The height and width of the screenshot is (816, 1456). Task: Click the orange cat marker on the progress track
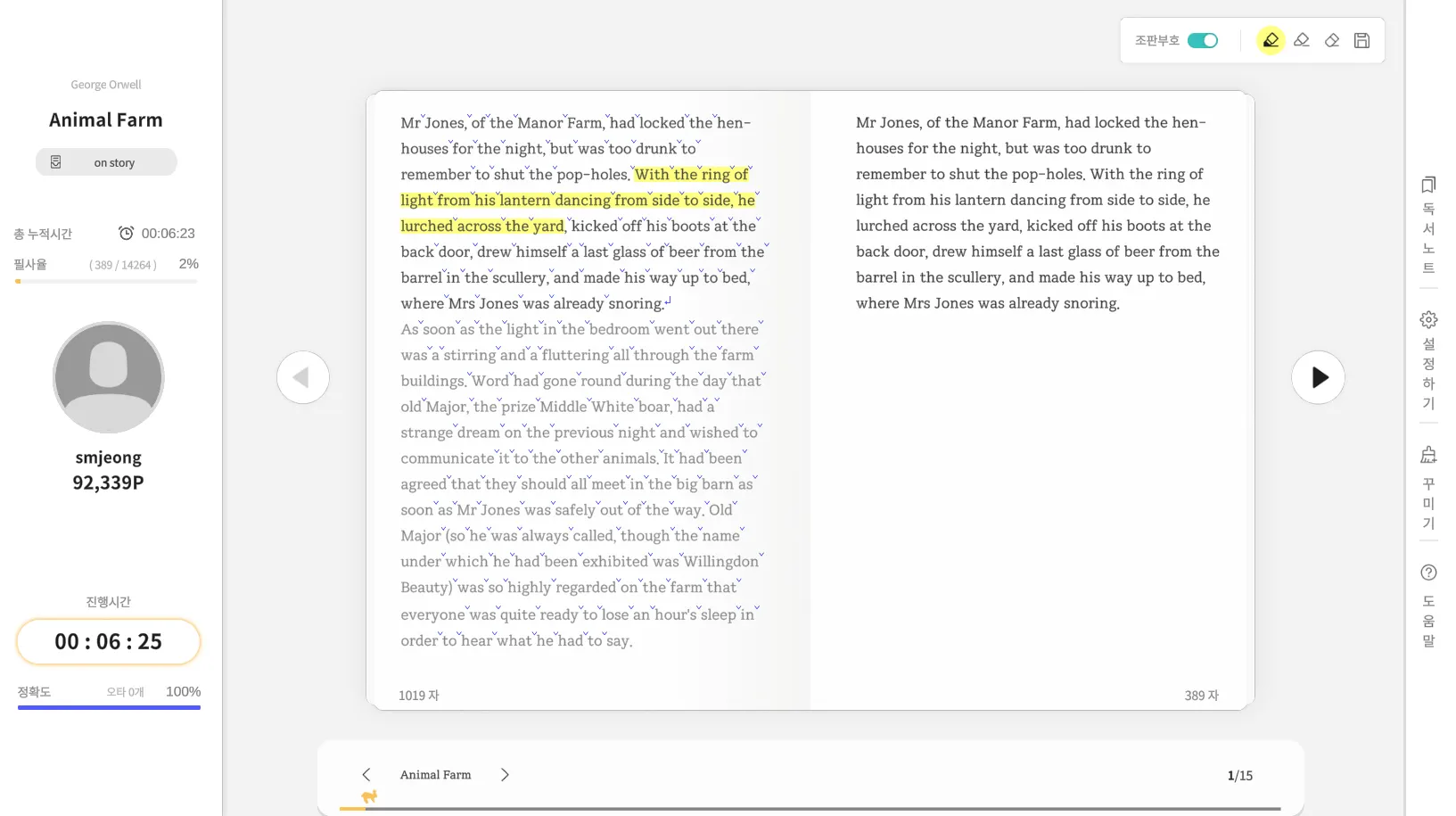click(x=369, y=796)
